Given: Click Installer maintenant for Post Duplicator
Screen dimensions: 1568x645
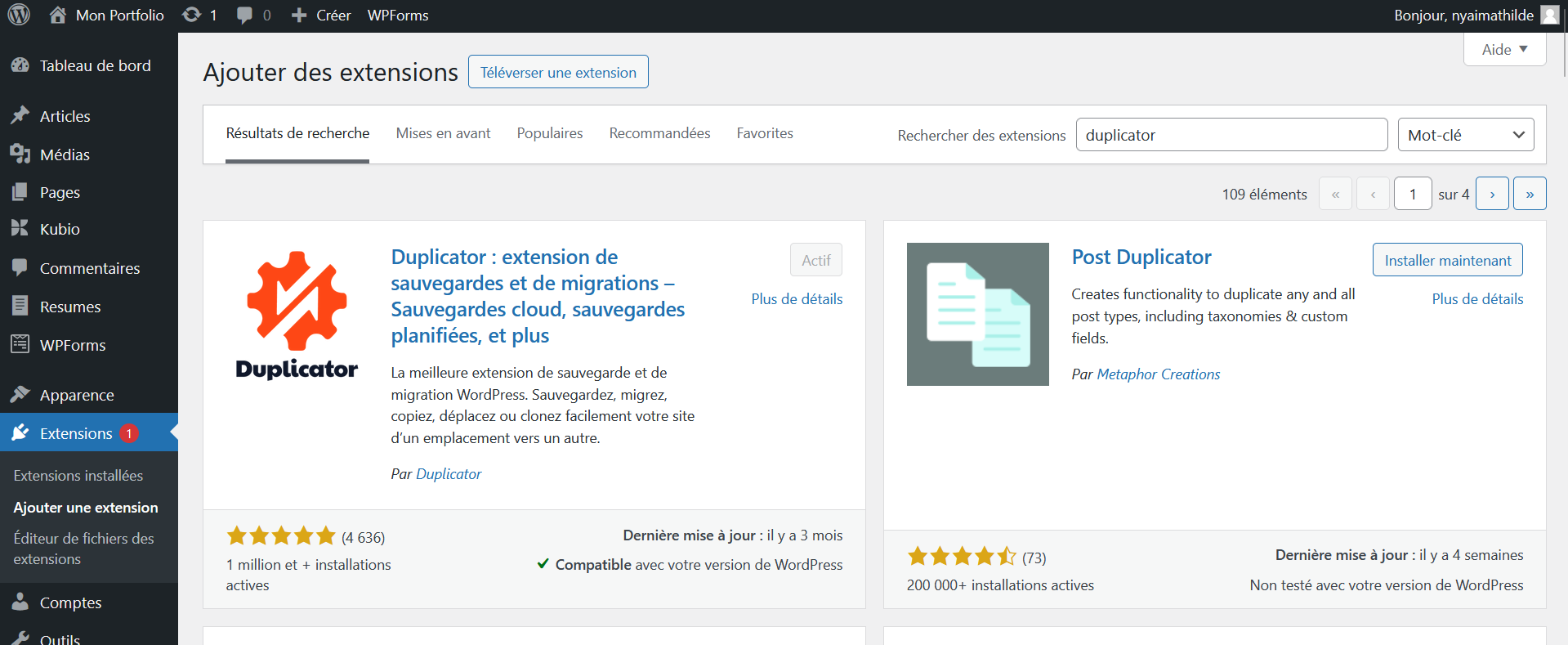Looking at the screenshot, I should point(1448,260).
